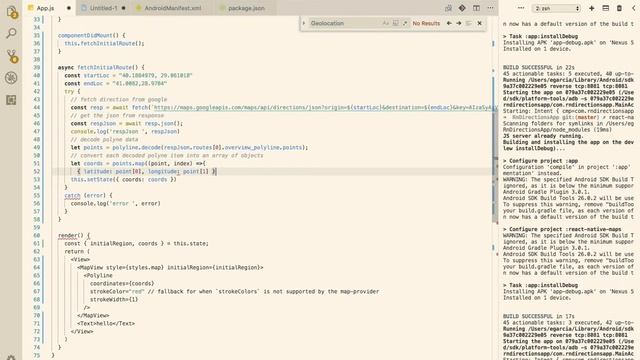This screenshot has width=640, height=360.
Task: Click unsaved dot on App.js tab
Action: coord(69,8)
